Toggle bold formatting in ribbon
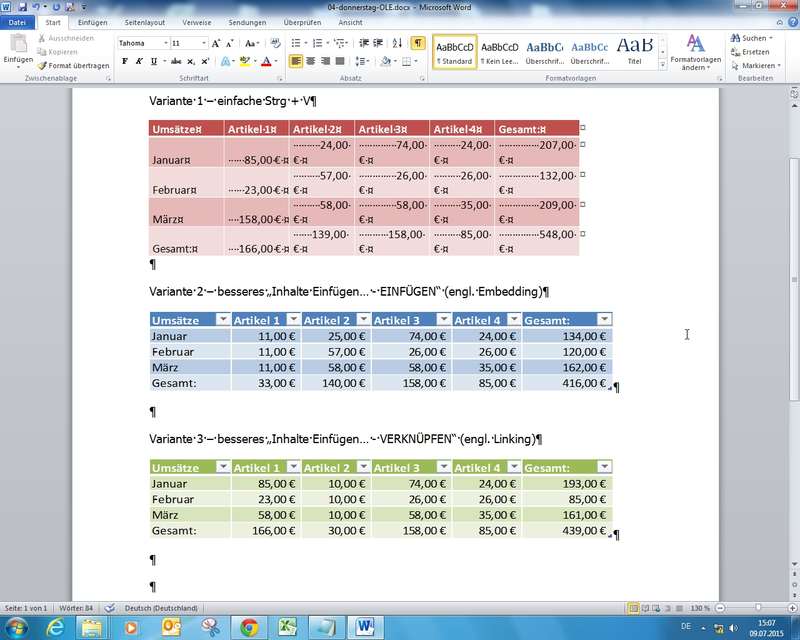800x640 pixels. click(125, 61)
